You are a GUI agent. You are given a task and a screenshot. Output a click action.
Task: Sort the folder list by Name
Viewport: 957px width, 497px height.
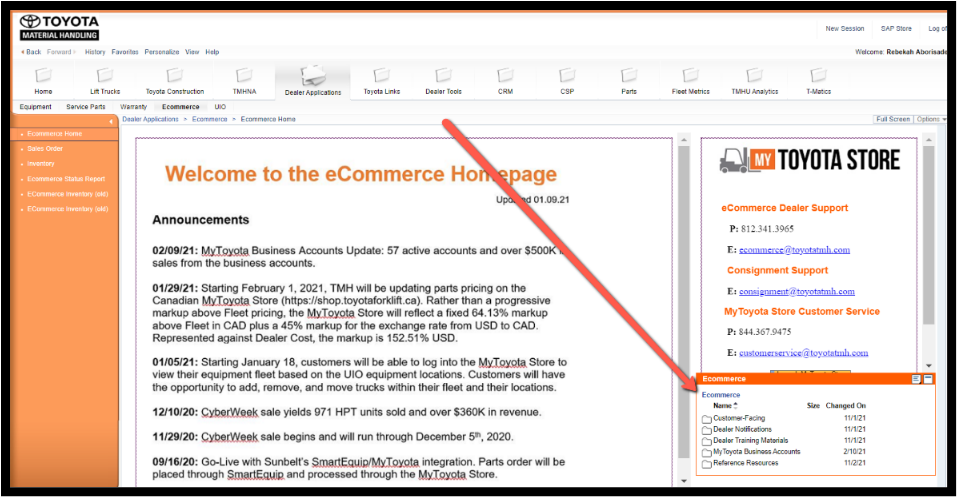click(x=725, y=405)
